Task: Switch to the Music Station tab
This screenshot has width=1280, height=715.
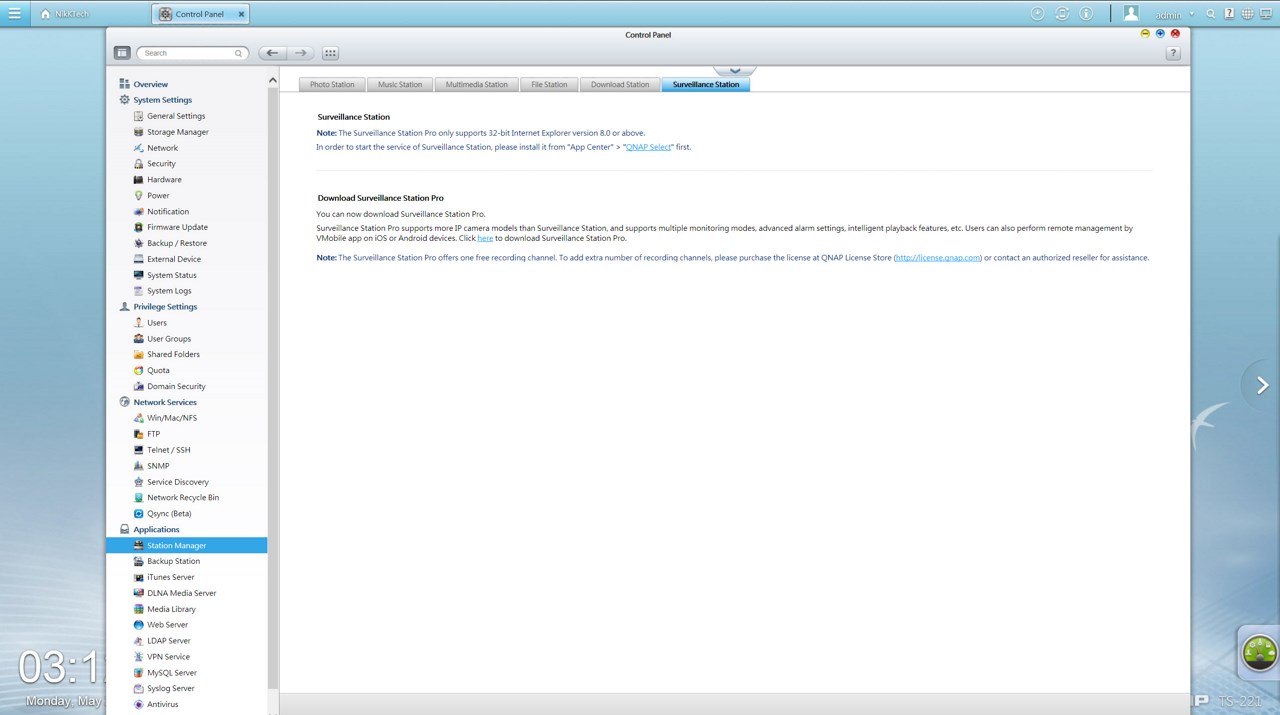Action: click(x=400, y=84)
